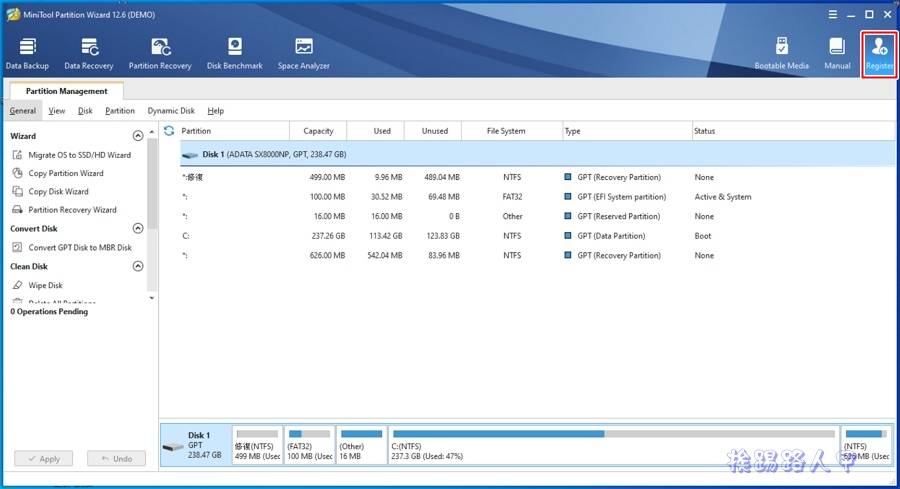Click the (Other) 16 MB block in disk map
900x489 pixels.
[362, 445]
